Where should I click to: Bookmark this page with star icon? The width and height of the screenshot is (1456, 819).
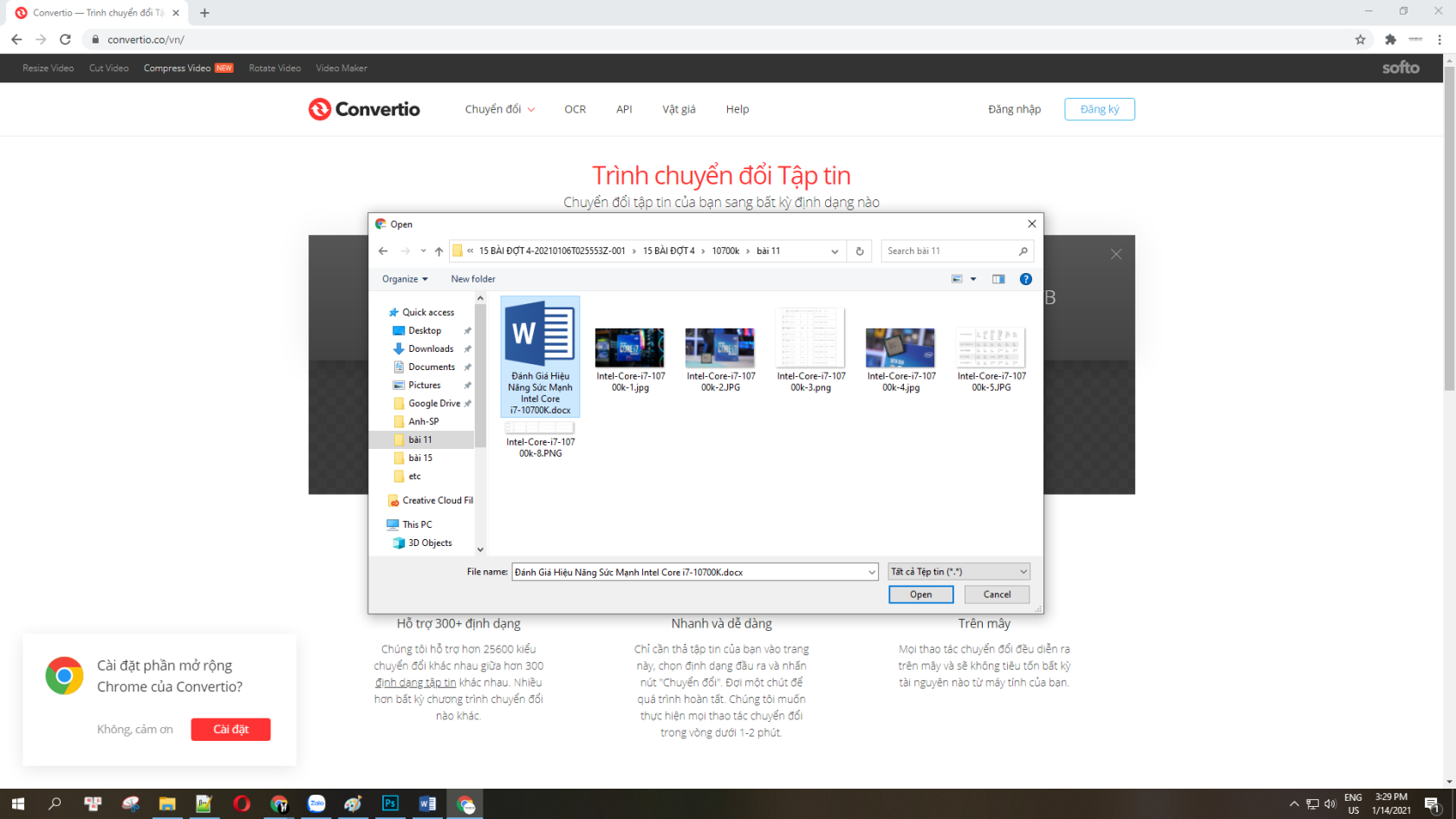click(x=1361, y=39)
